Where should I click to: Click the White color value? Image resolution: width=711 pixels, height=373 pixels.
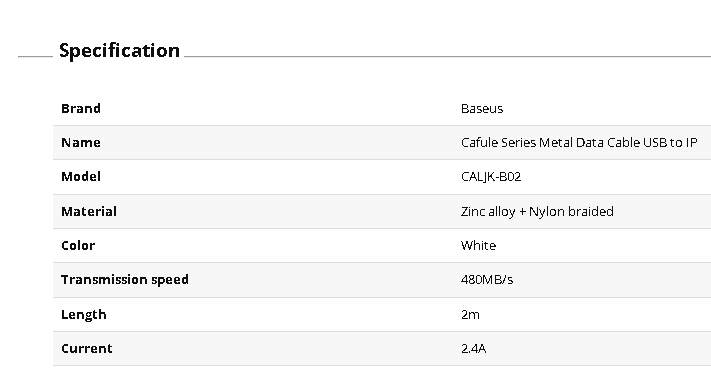478,246
